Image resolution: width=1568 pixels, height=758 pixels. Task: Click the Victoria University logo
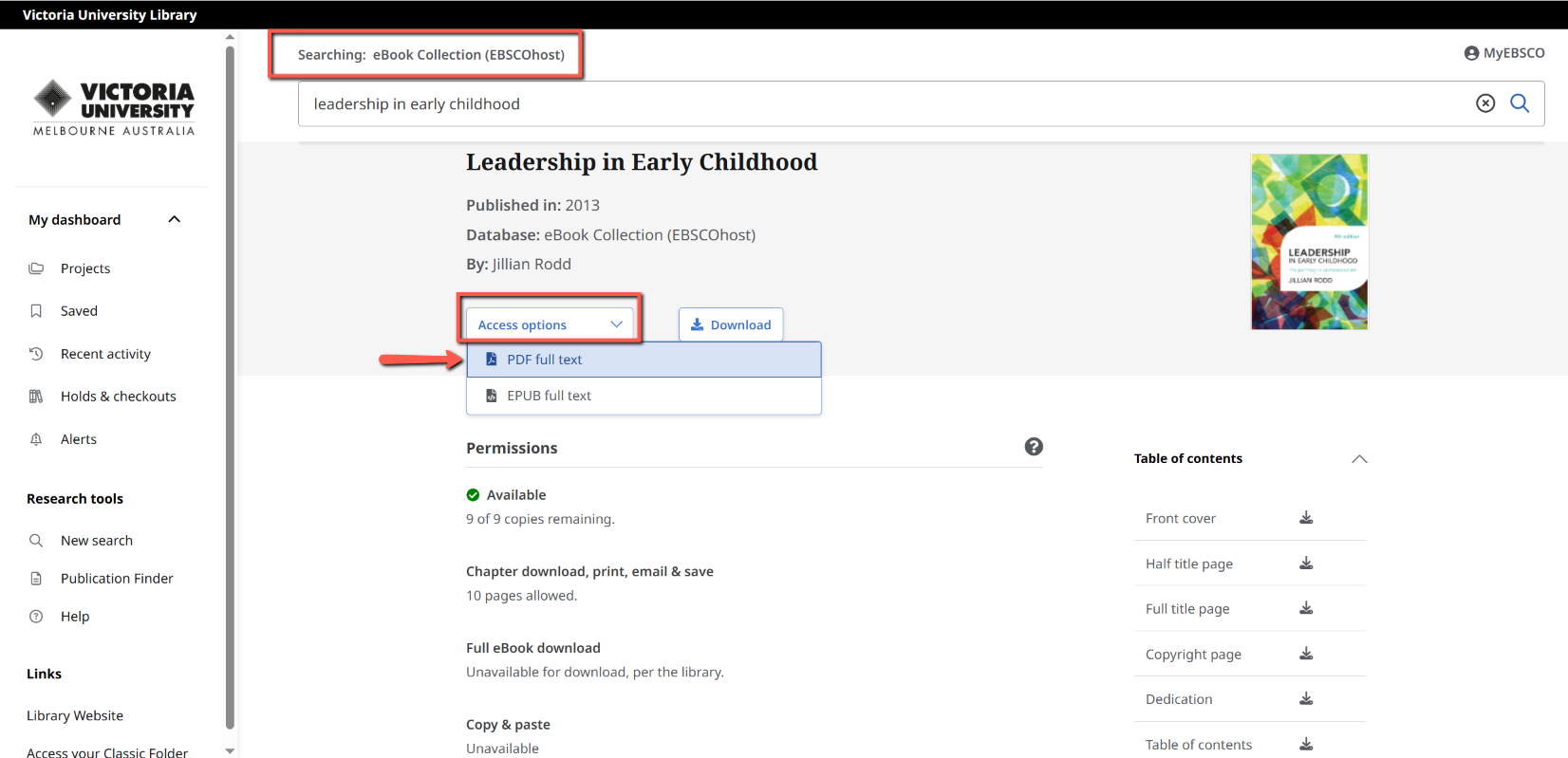coord(114,108)
